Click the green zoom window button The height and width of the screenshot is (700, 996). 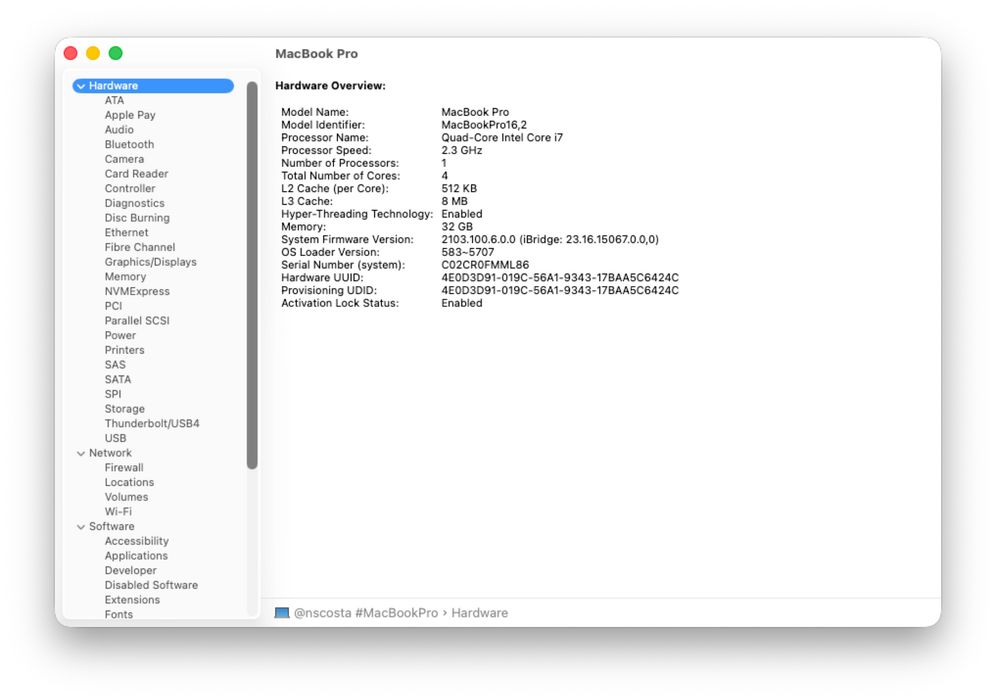click(x=116, y=53)
